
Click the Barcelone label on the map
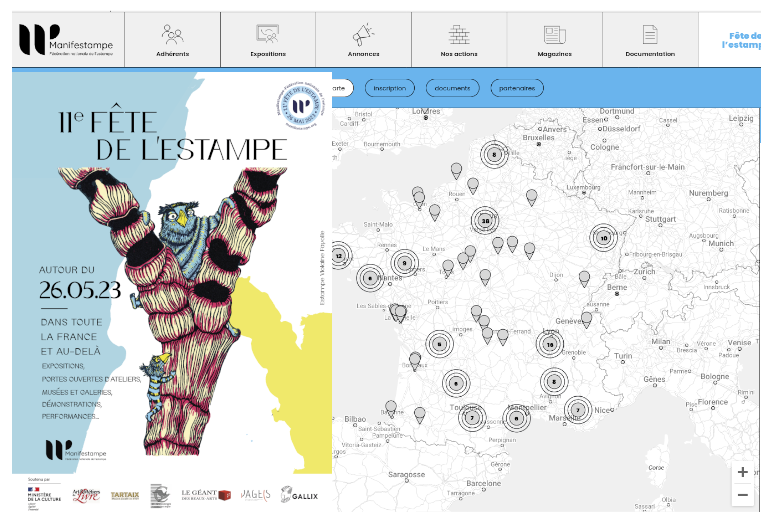coord(483,483)
